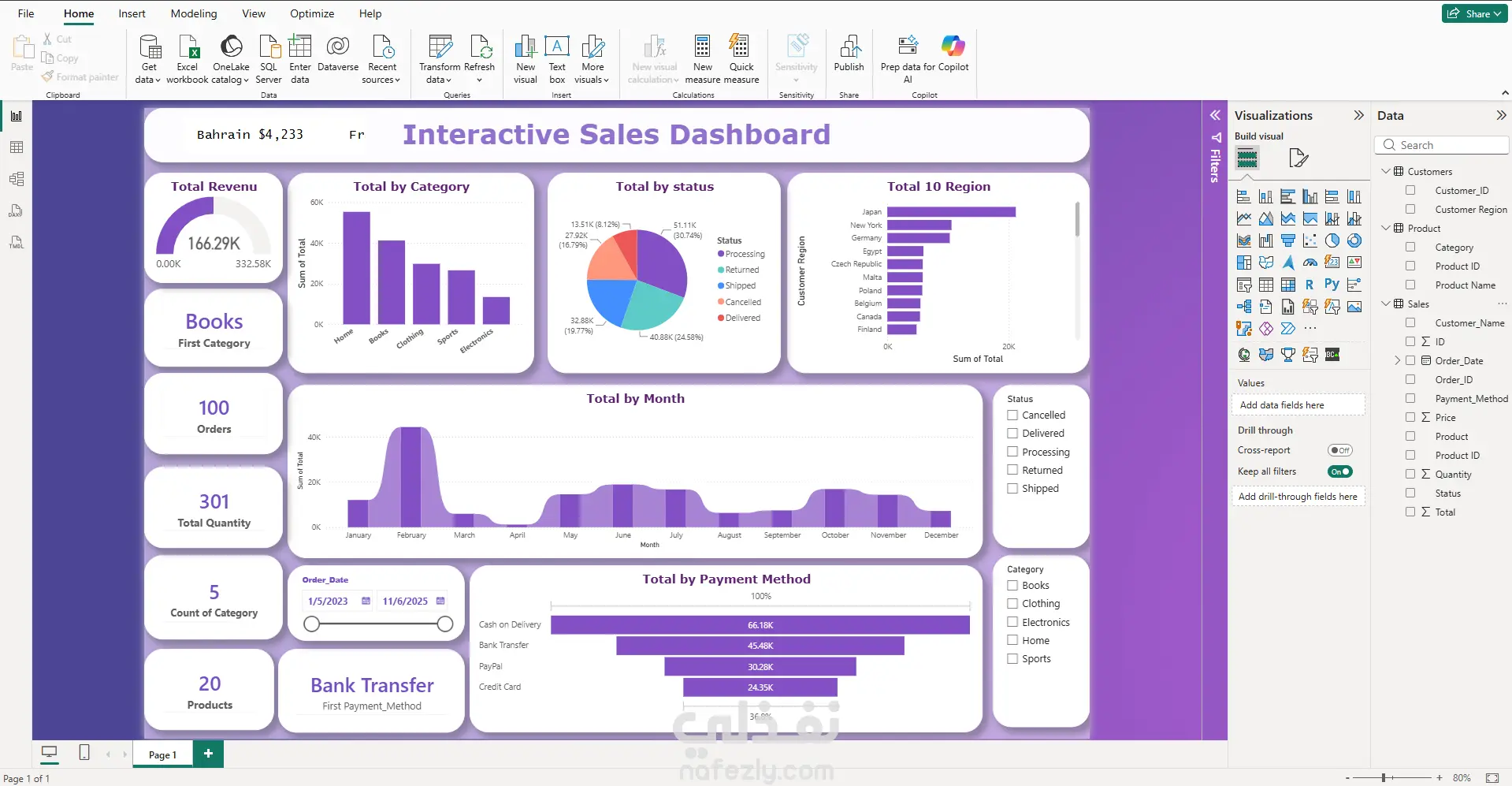Viewport: 1512px width, 786px height.
Task: Open the Modeling ribbon tab
Action: tap(193, 13)
